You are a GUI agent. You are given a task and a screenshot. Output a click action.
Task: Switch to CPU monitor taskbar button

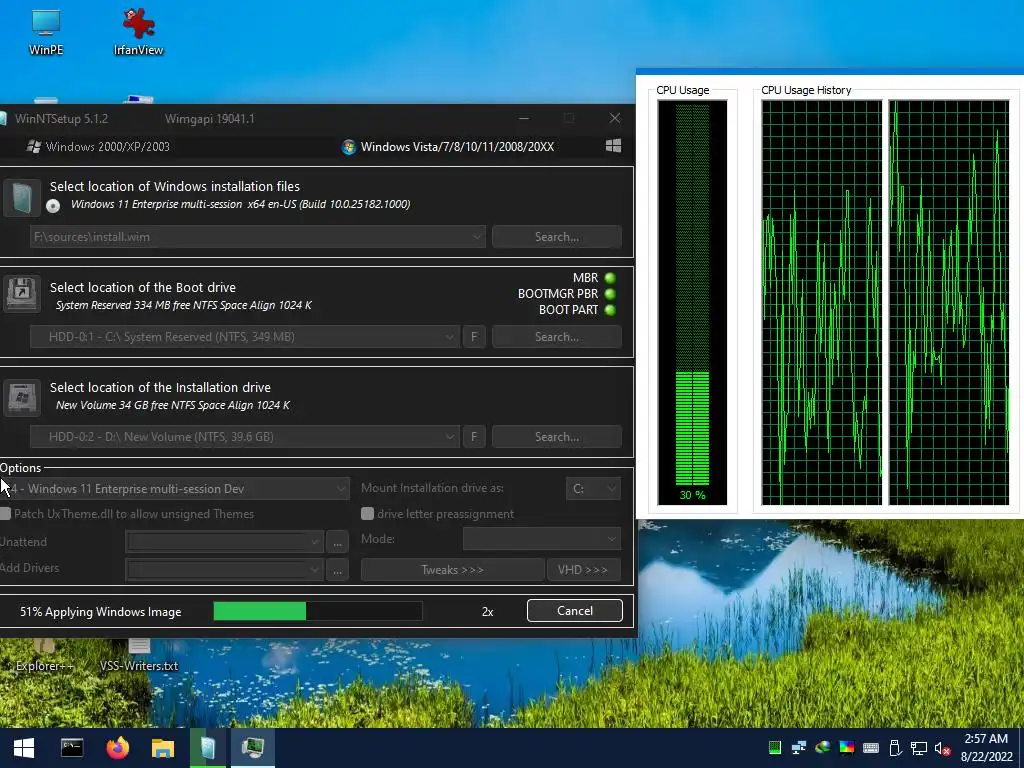point(253,748)
